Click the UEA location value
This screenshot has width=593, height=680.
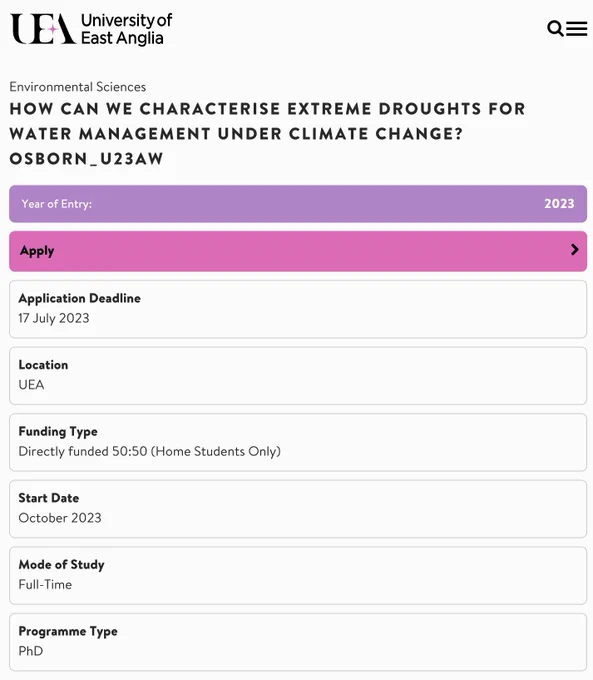[x=31, y=385]
